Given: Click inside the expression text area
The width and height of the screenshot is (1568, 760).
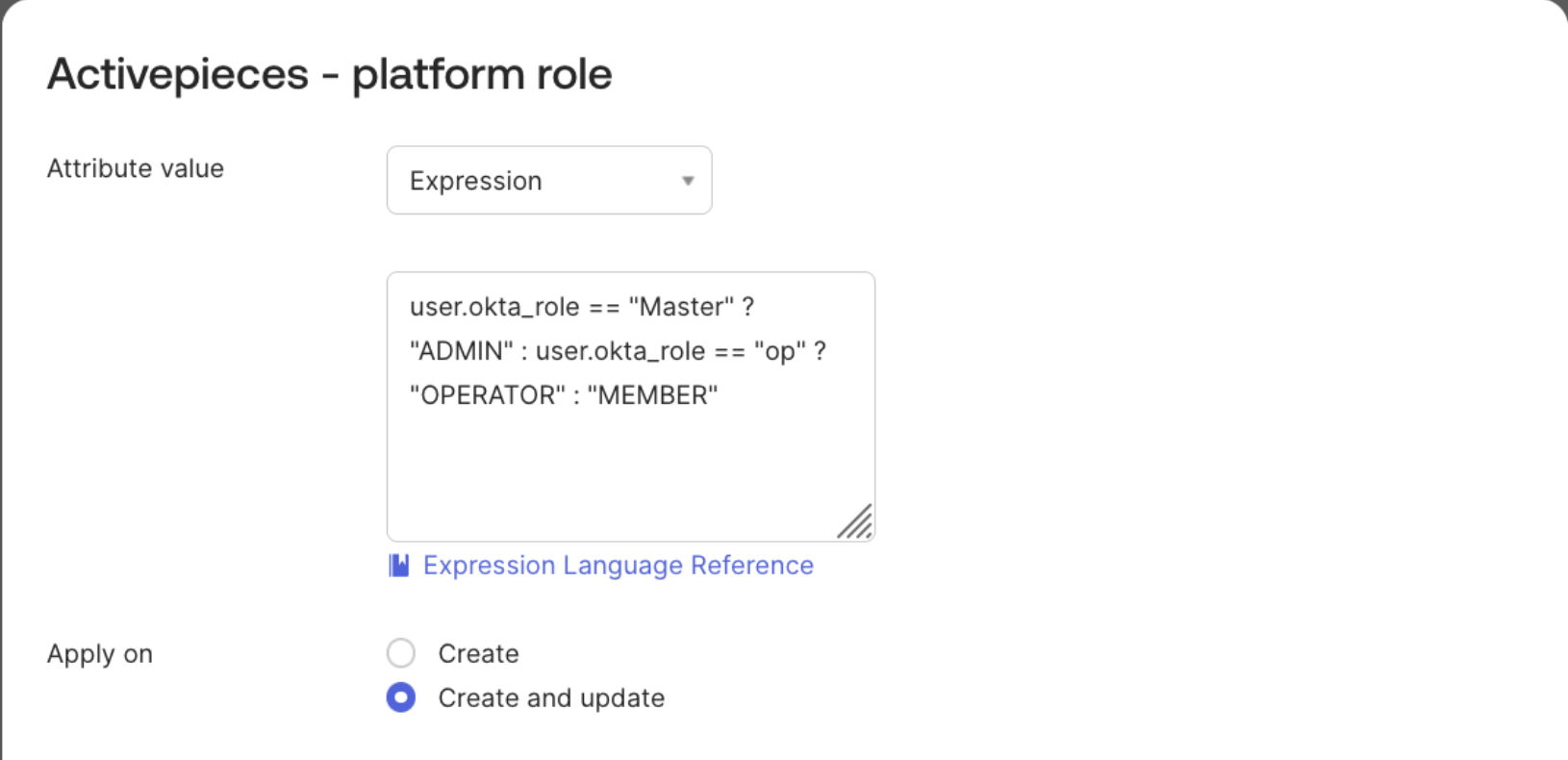Looking at the screenshot, I should [x=630, y=406].
